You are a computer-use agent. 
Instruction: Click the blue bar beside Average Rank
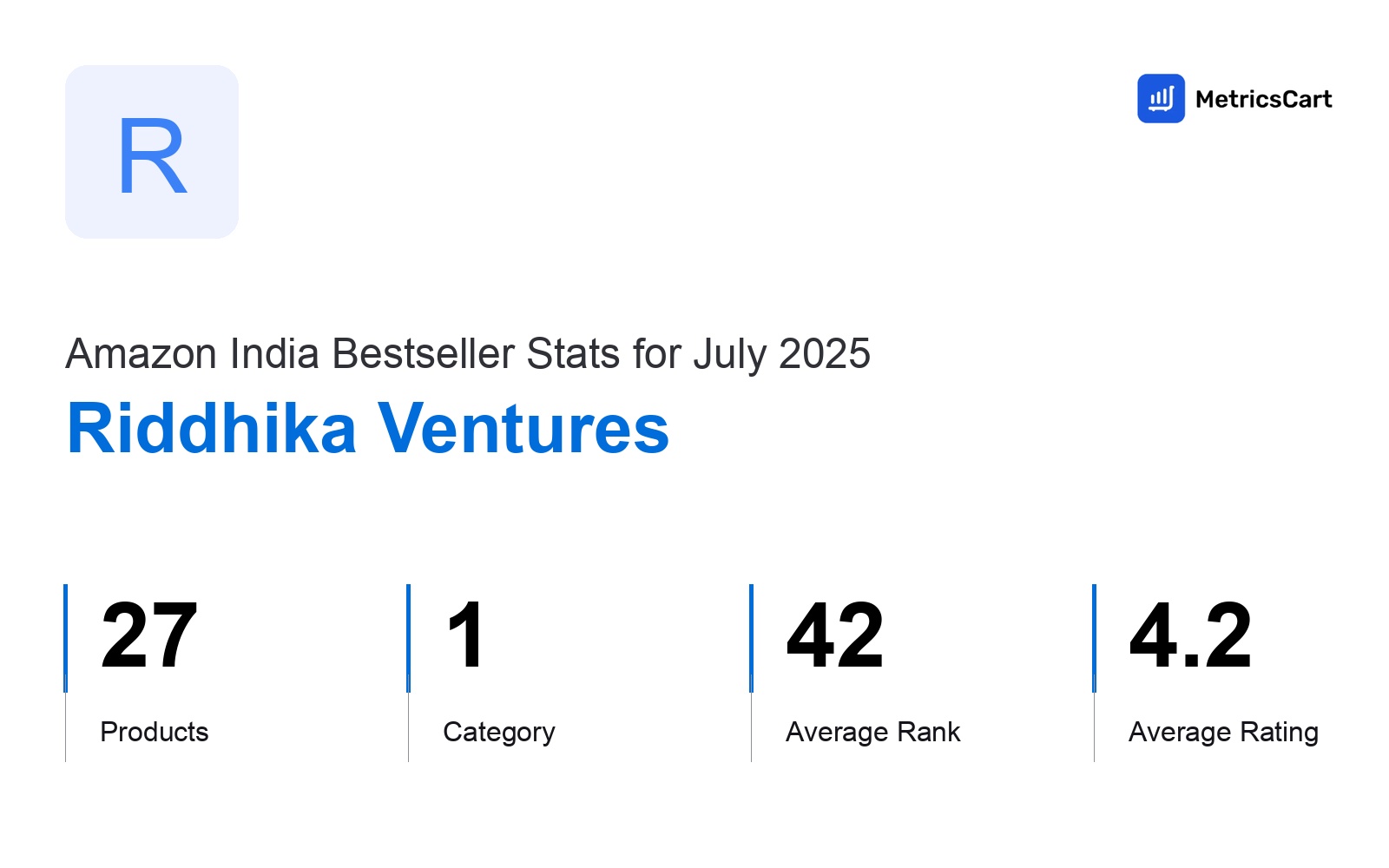[751, 638]
